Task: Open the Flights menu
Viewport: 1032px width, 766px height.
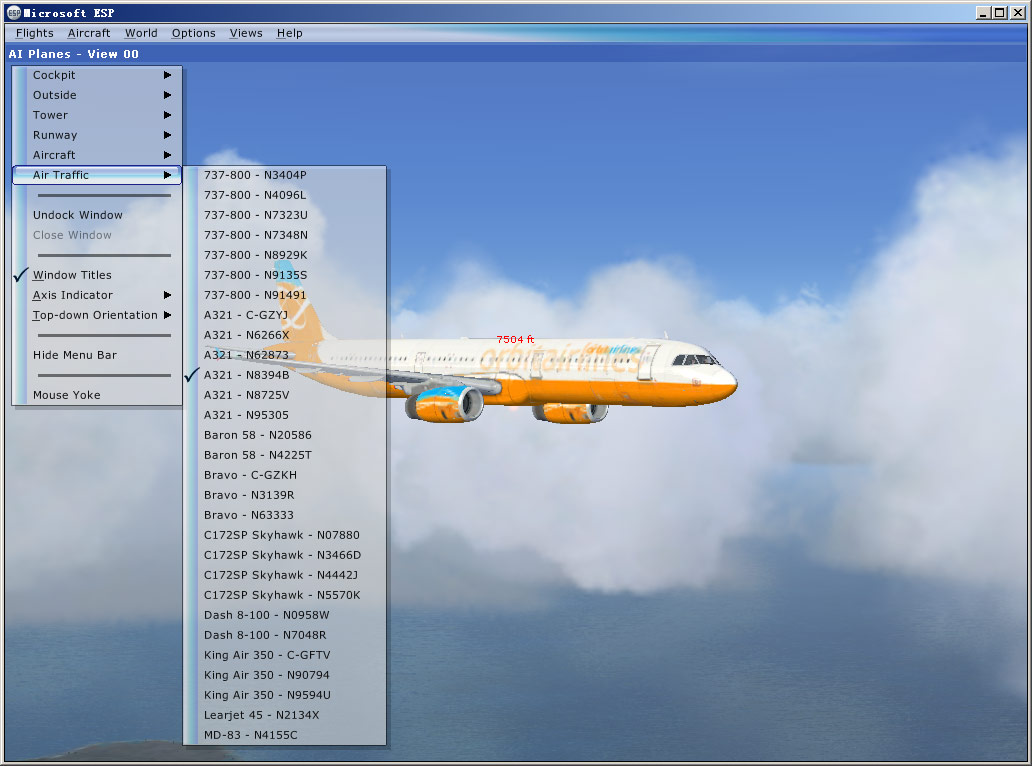Action: (34, 33)
